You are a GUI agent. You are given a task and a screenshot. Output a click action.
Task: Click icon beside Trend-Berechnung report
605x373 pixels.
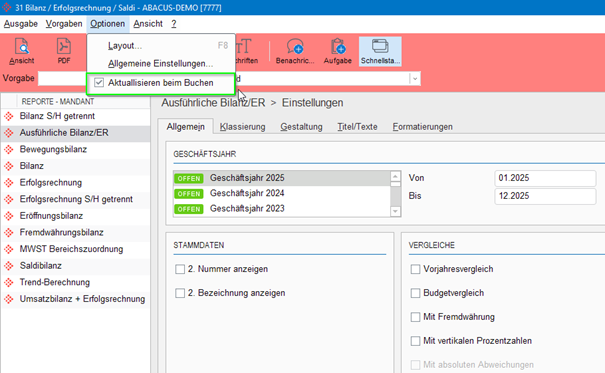pos(8,282)
